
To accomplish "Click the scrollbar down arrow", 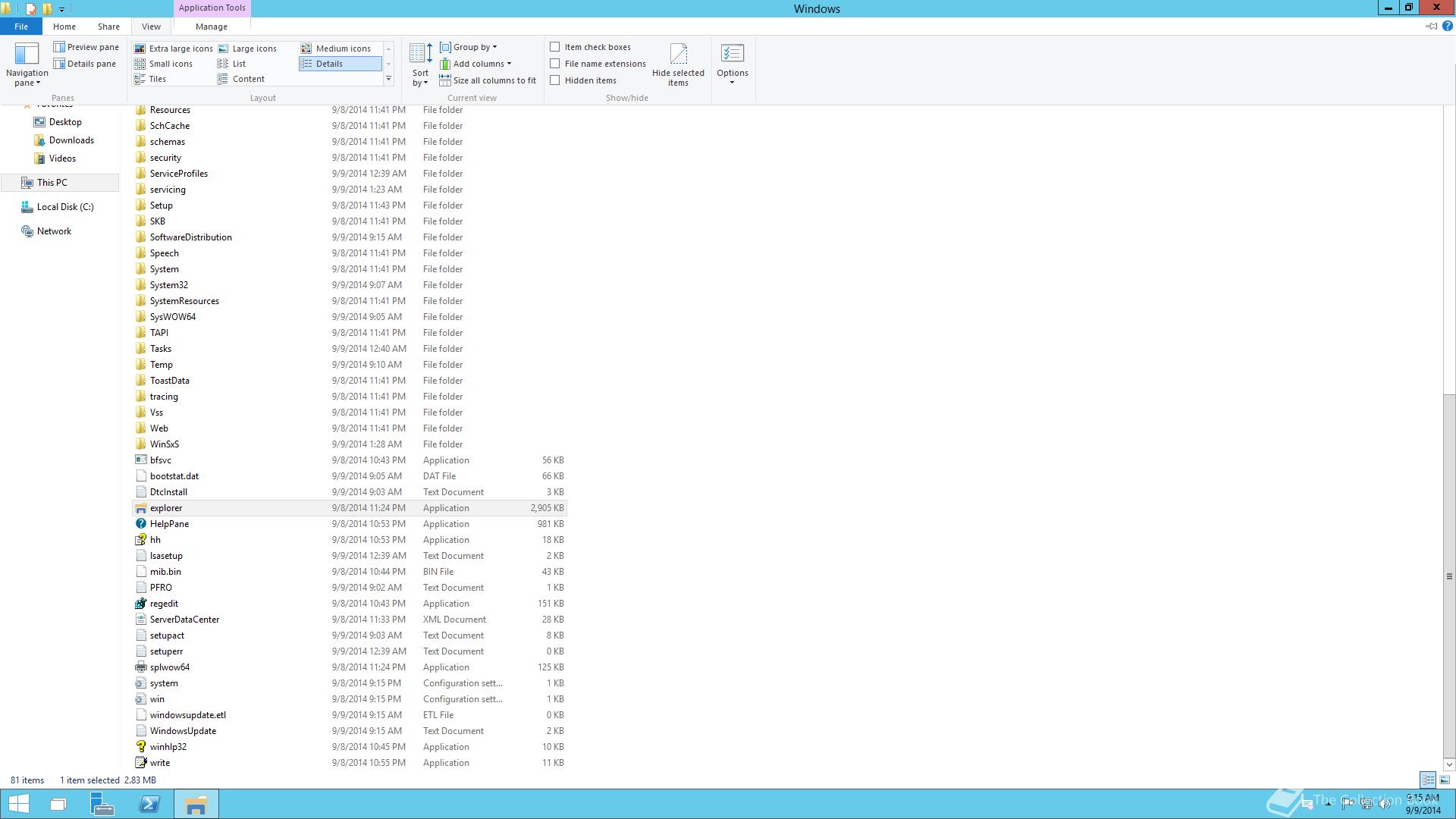I will pos(1449,764).
